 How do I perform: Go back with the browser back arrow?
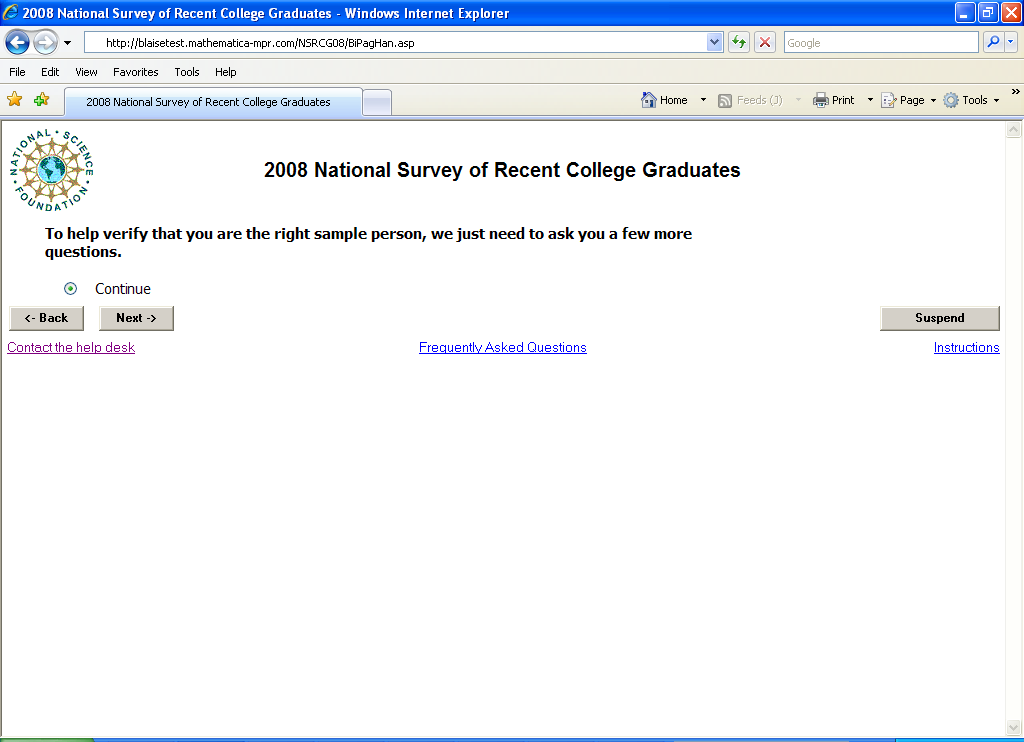tap(17, 43)
